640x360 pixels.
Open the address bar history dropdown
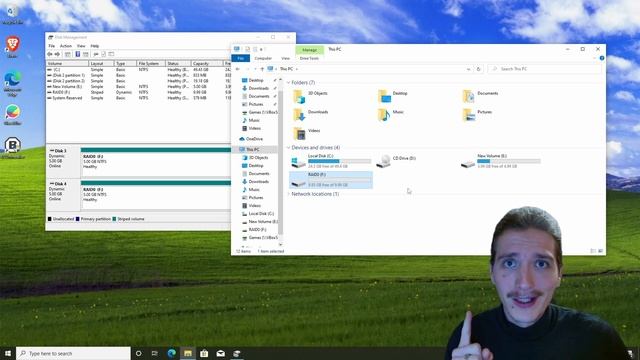468,69
